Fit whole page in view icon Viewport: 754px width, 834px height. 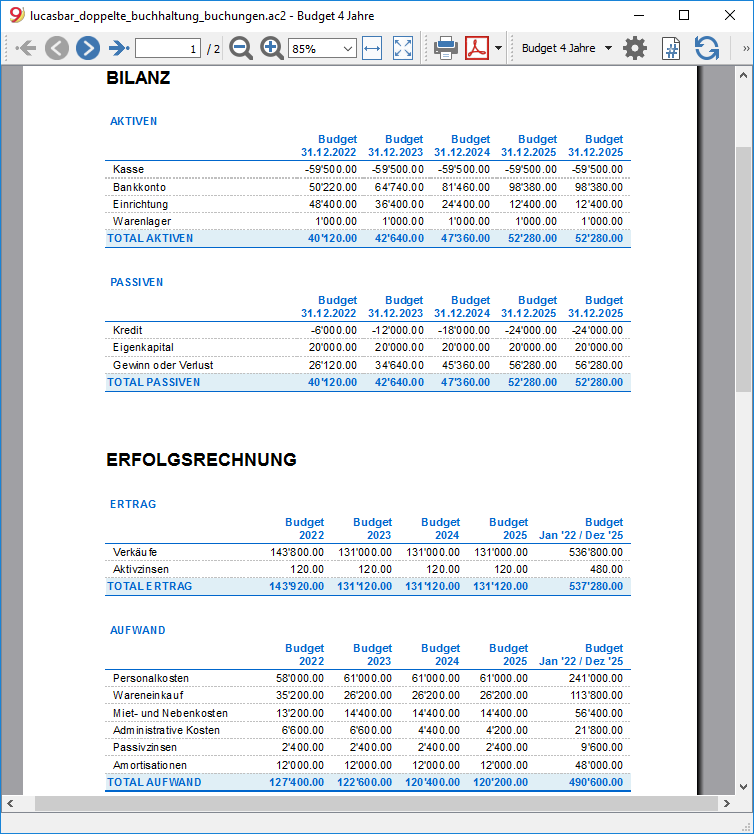[x=403, y=48]
